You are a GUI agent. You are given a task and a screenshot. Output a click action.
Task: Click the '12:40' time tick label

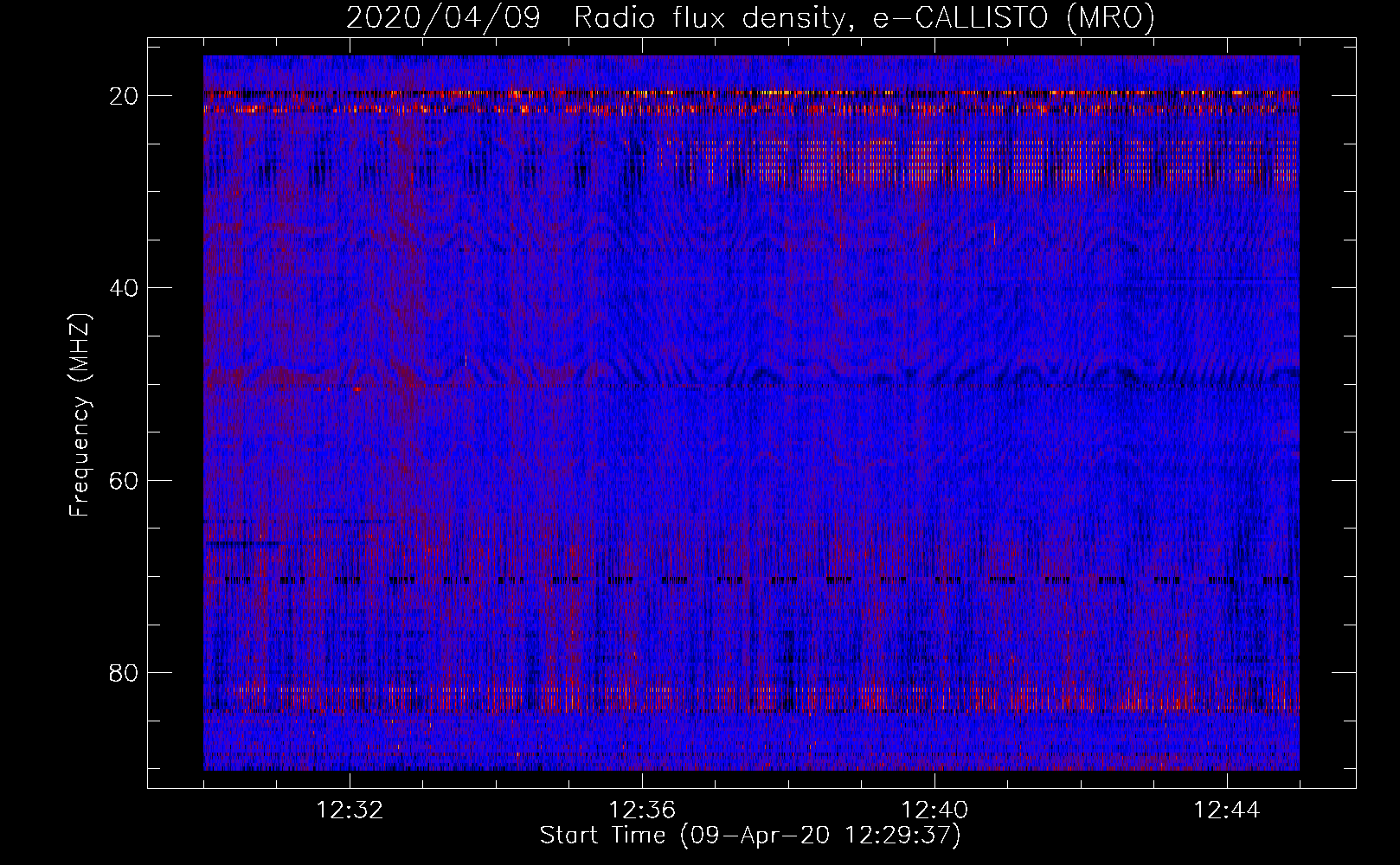click(x=934, y=811)
